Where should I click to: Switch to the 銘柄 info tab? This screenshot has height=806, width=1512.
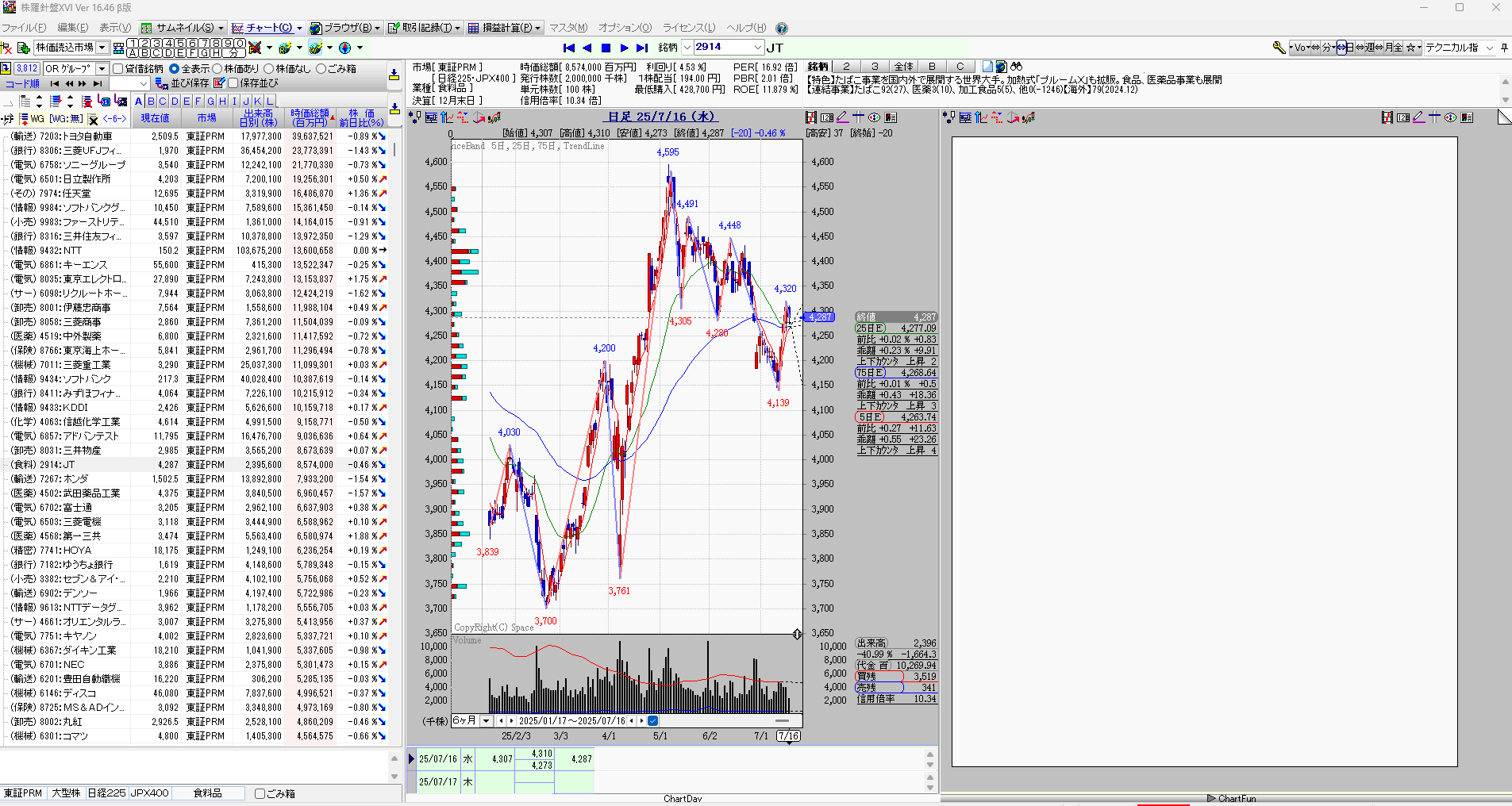818,67
